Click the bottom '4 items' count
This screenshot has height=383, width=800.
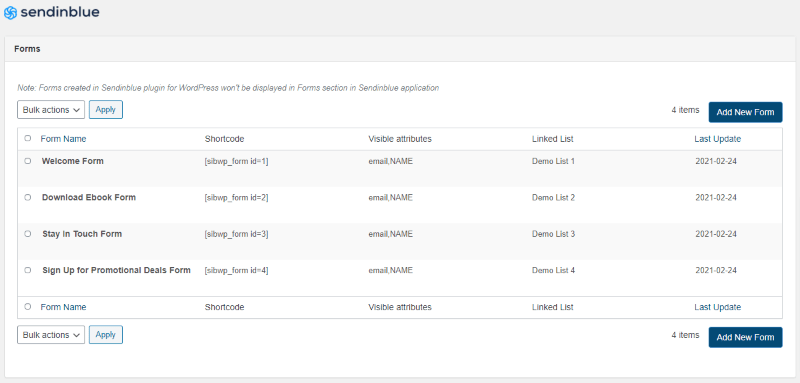[685, 335]
